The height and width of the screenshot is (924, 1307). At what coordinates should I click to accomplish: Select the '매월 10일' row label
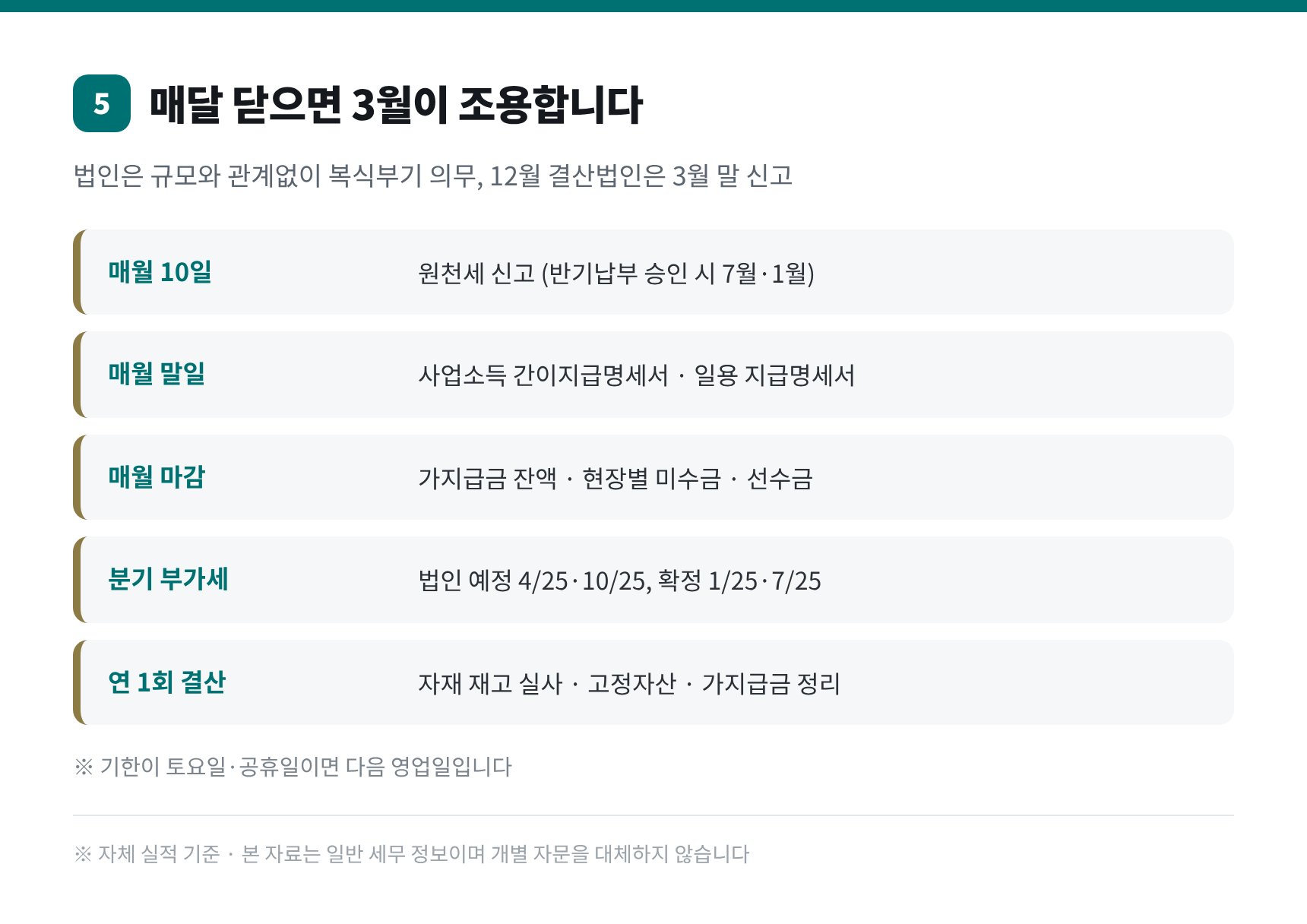point(160,272)
